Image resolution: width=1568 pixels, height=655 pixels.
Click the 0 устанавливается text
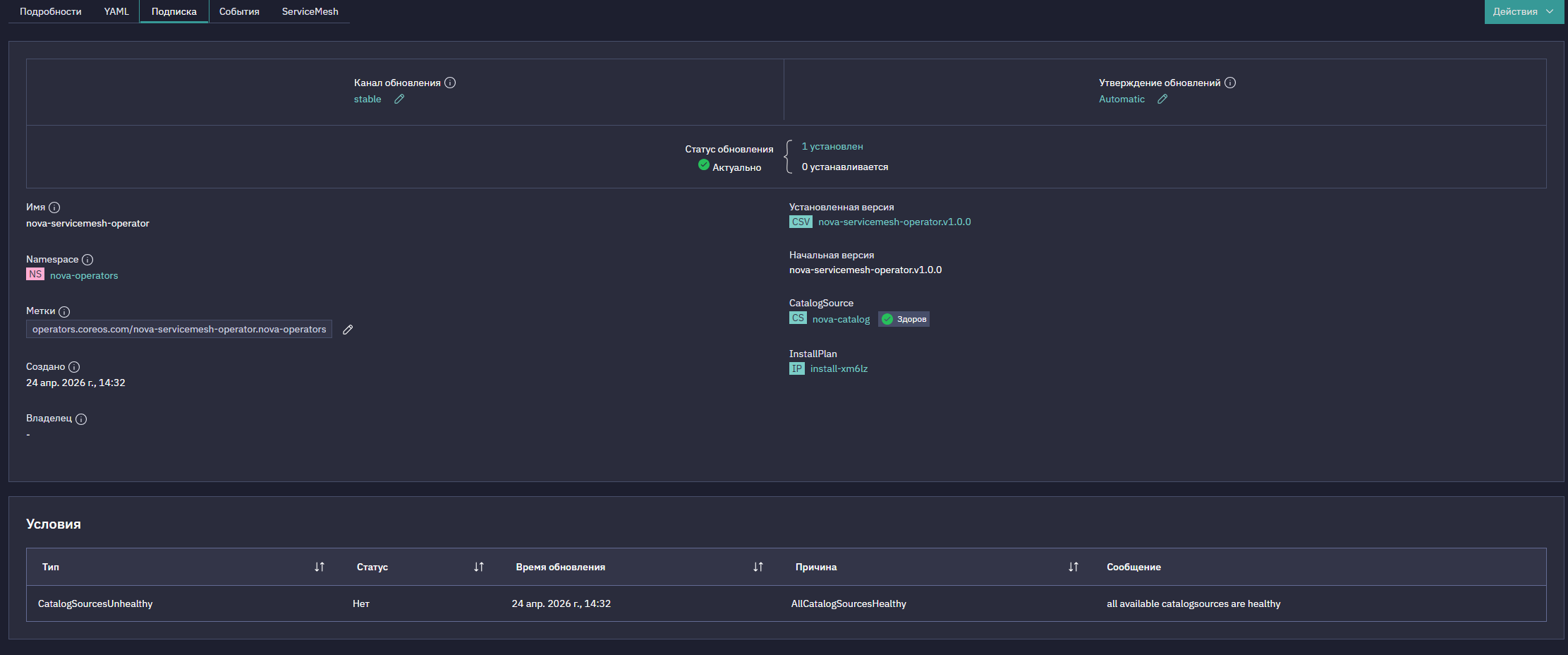(x=845, y=167)
